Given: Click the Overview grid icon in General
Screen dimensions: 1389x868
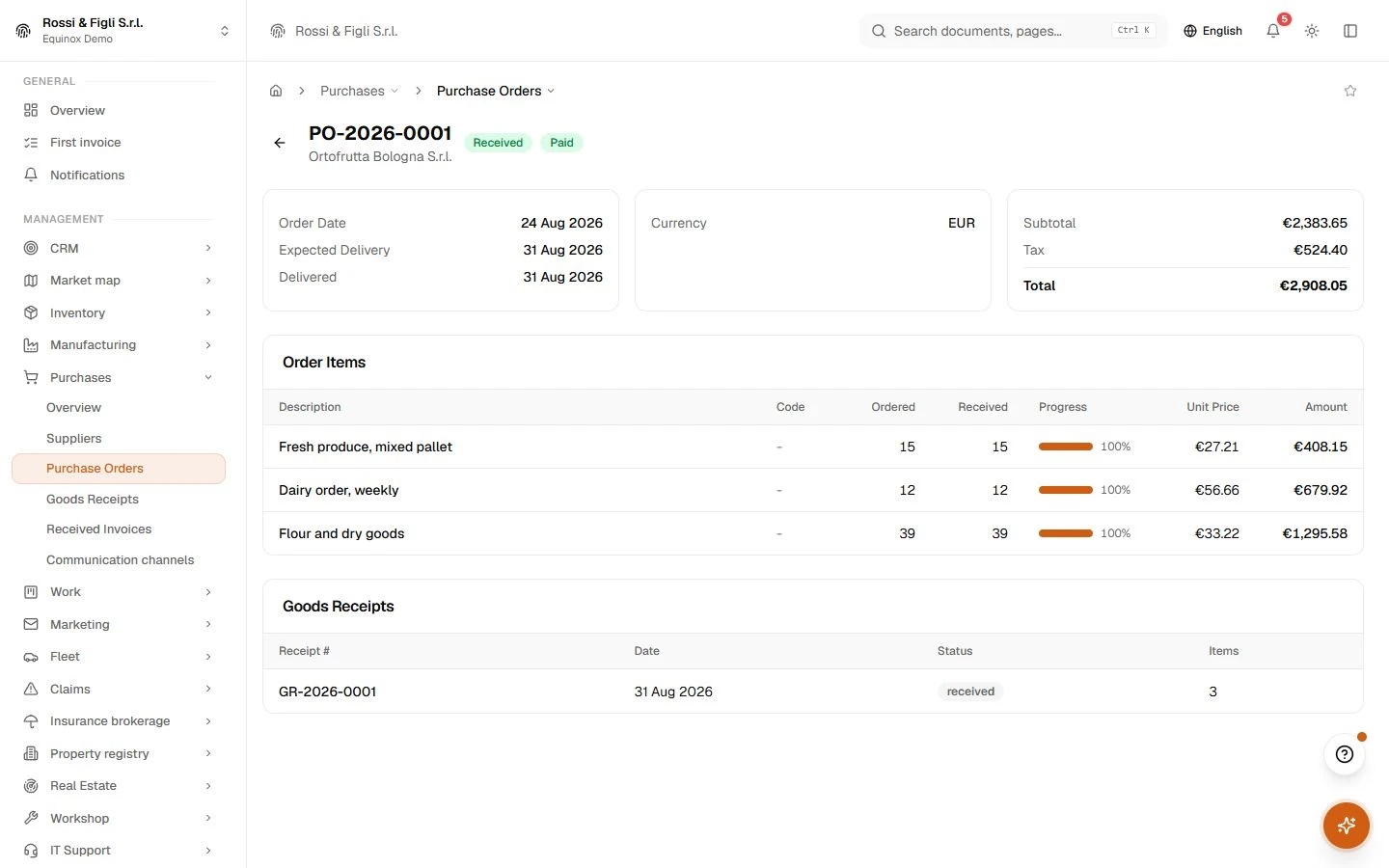Looking at the screenshot, I should point(31,110).
